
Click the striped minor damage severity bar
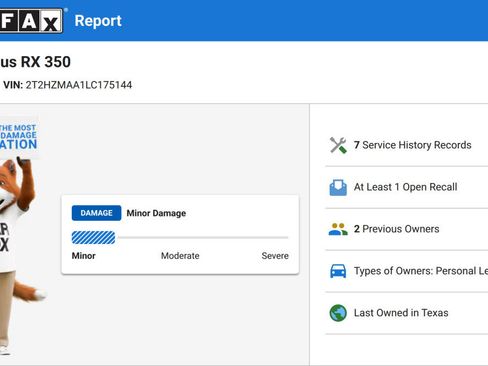point(93,238)
